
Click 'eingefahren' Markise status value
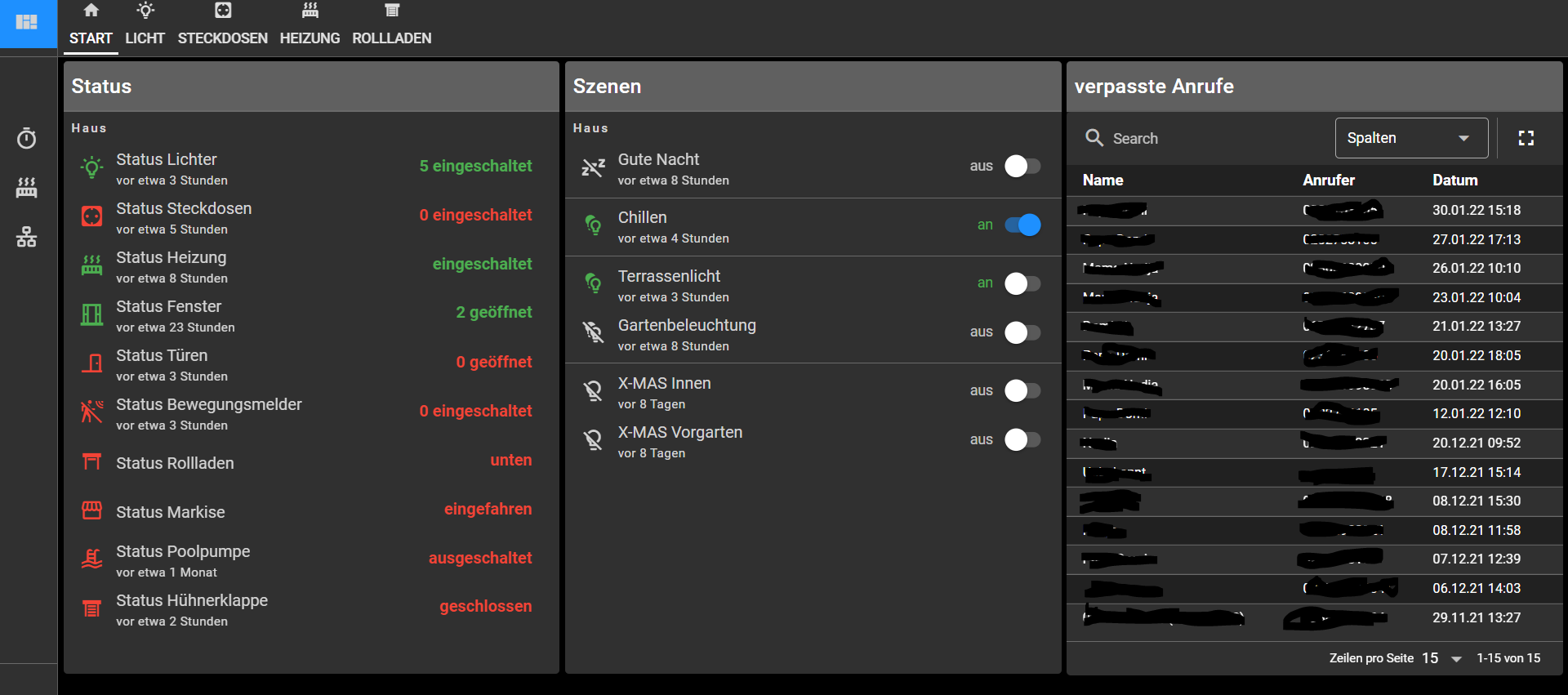click(488, 509)
